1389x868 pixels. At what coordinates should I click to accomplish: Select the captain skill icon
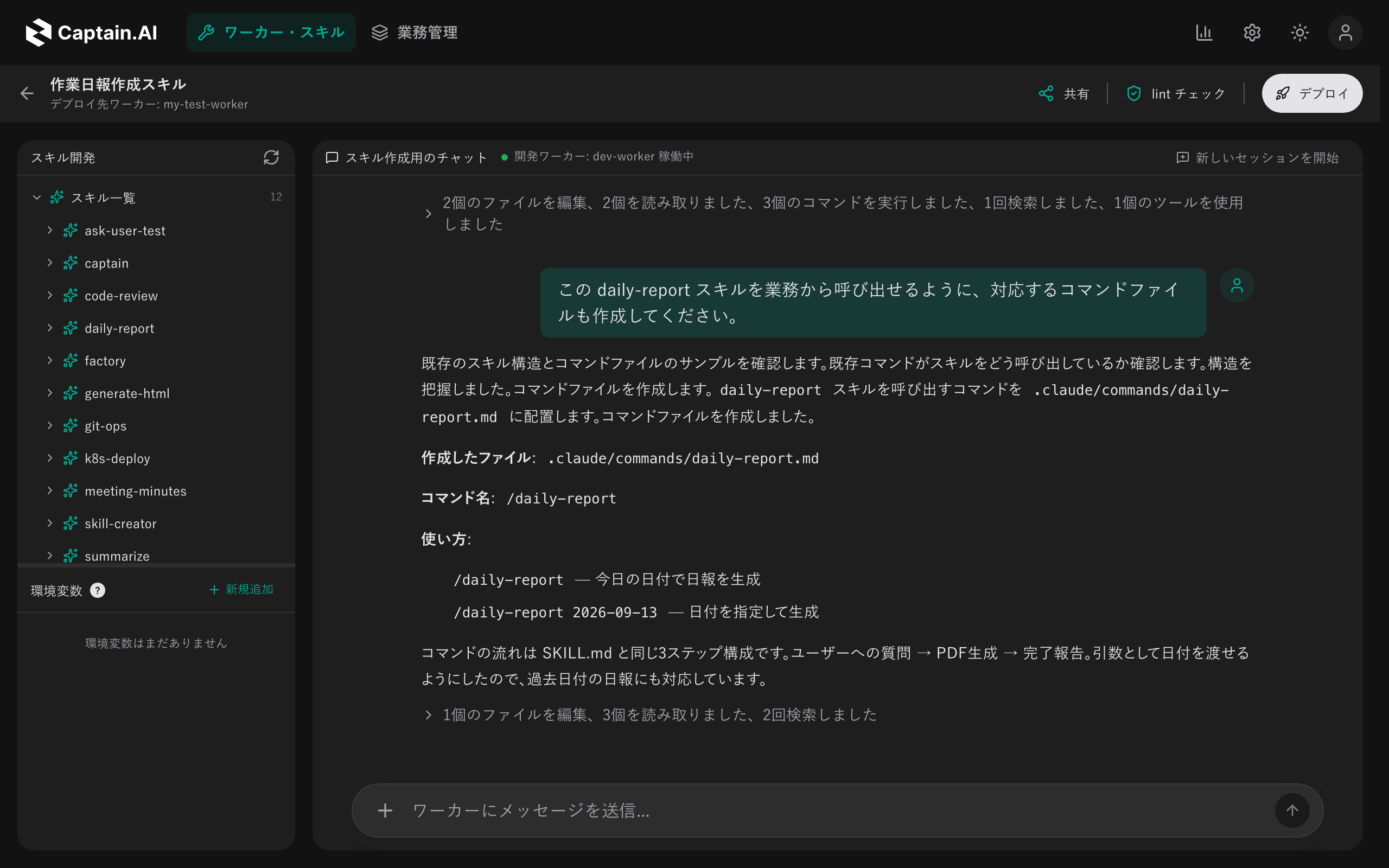(71, 263)
